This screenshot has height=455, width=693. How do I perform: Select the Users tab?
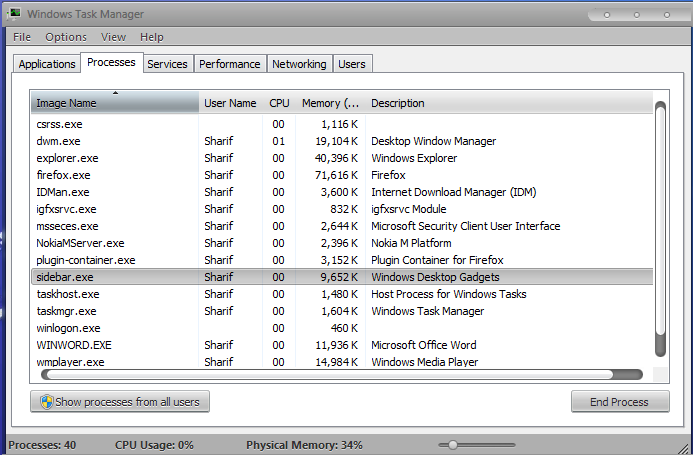pos(352,64)
